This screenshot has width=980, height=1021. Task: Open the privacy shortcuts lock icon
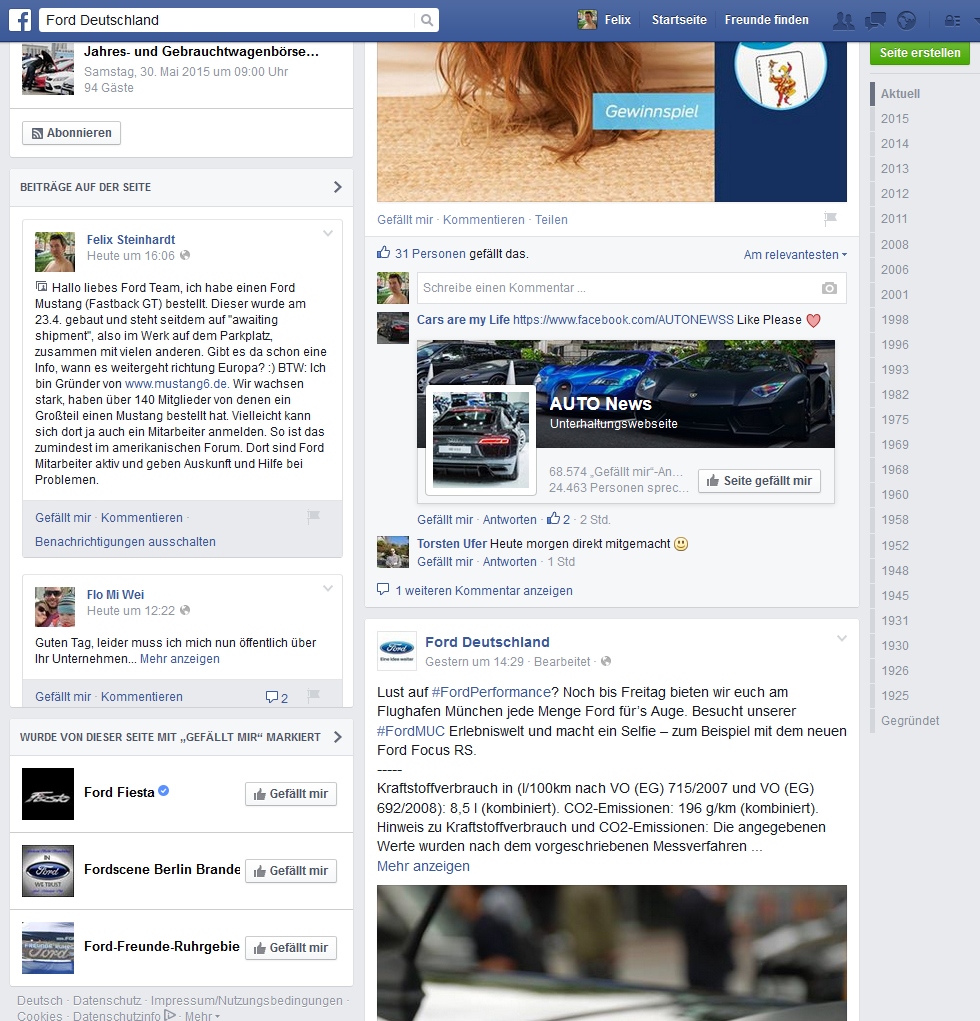point(953,21)
